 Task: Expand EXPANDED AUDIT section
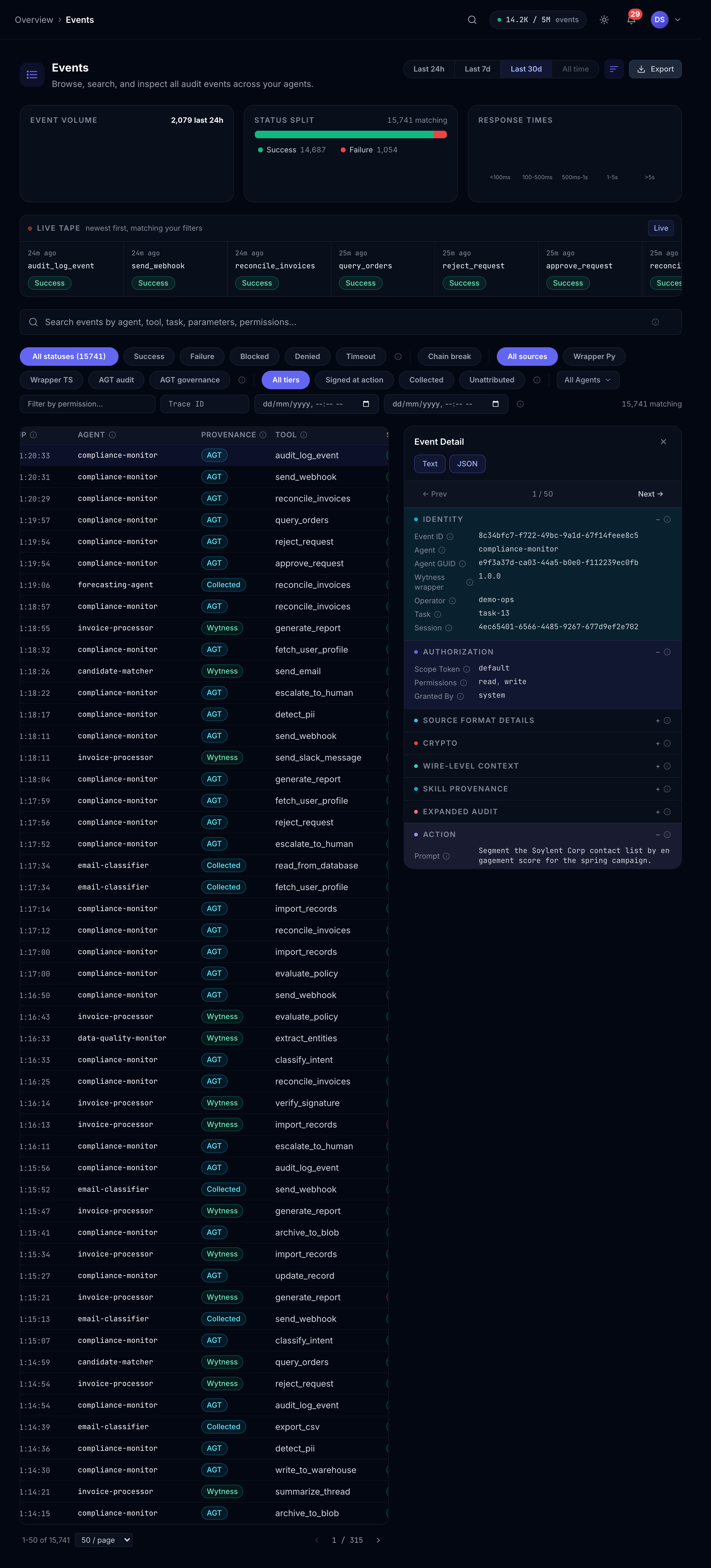[x=542, y=811]
